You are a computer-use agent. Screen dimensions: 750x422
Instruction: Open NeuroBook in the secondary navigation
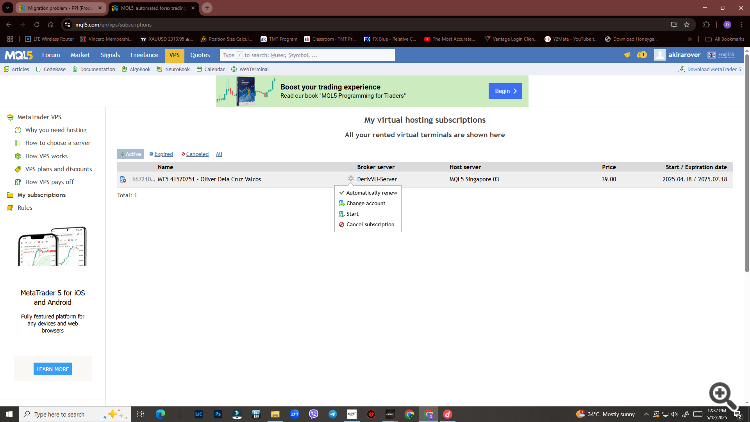tap(173, 69)
